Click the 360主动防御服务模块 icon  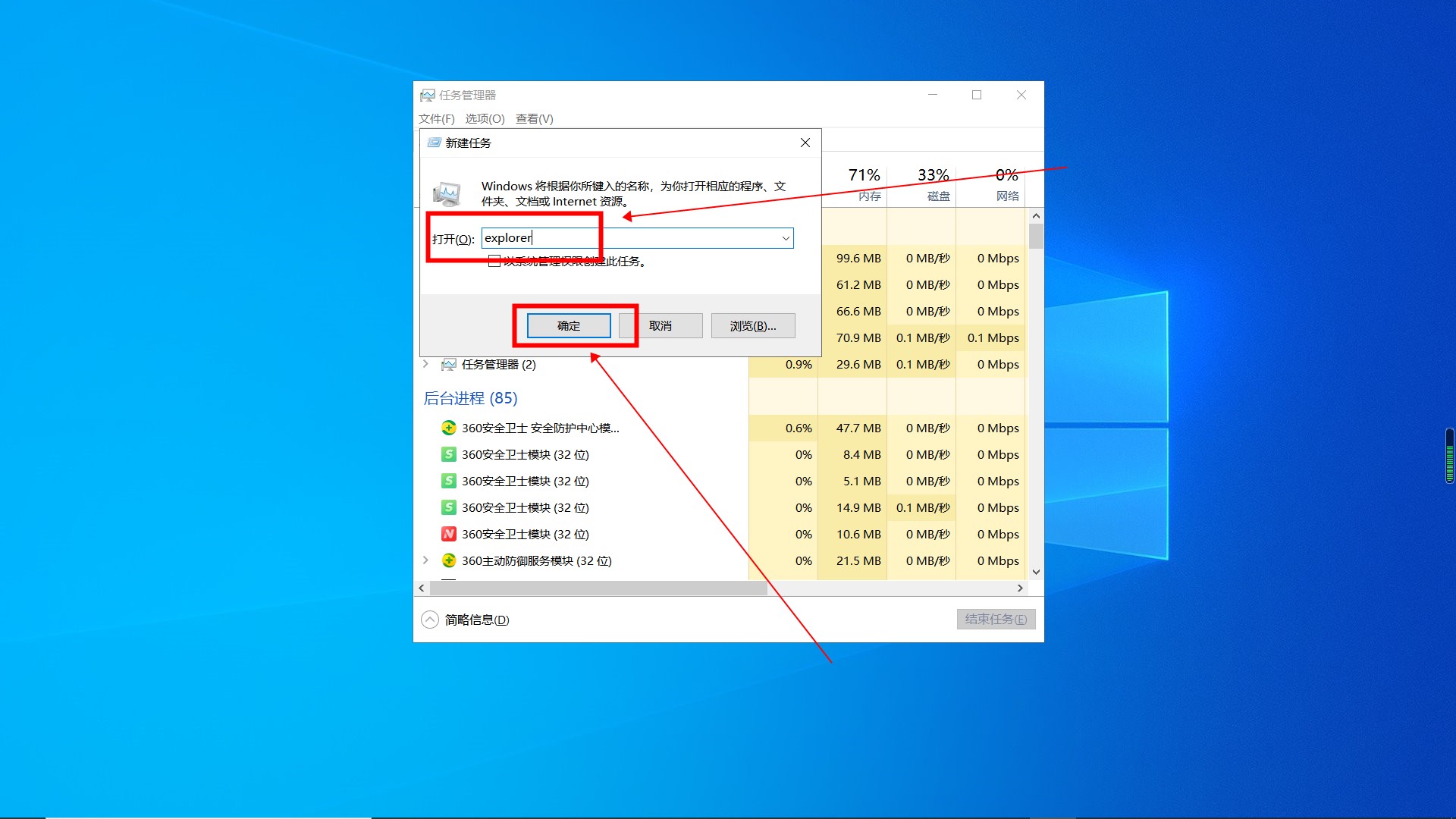(x=449, y=560)
